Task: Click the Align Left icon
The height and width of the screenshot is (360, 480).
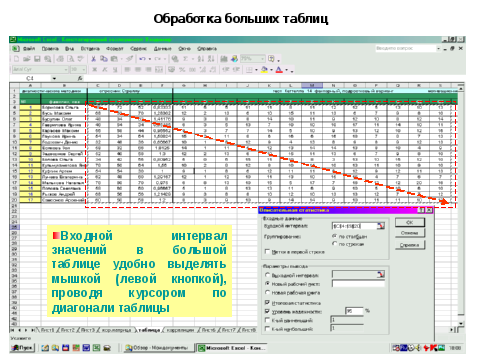Action: tap(127, 69)
